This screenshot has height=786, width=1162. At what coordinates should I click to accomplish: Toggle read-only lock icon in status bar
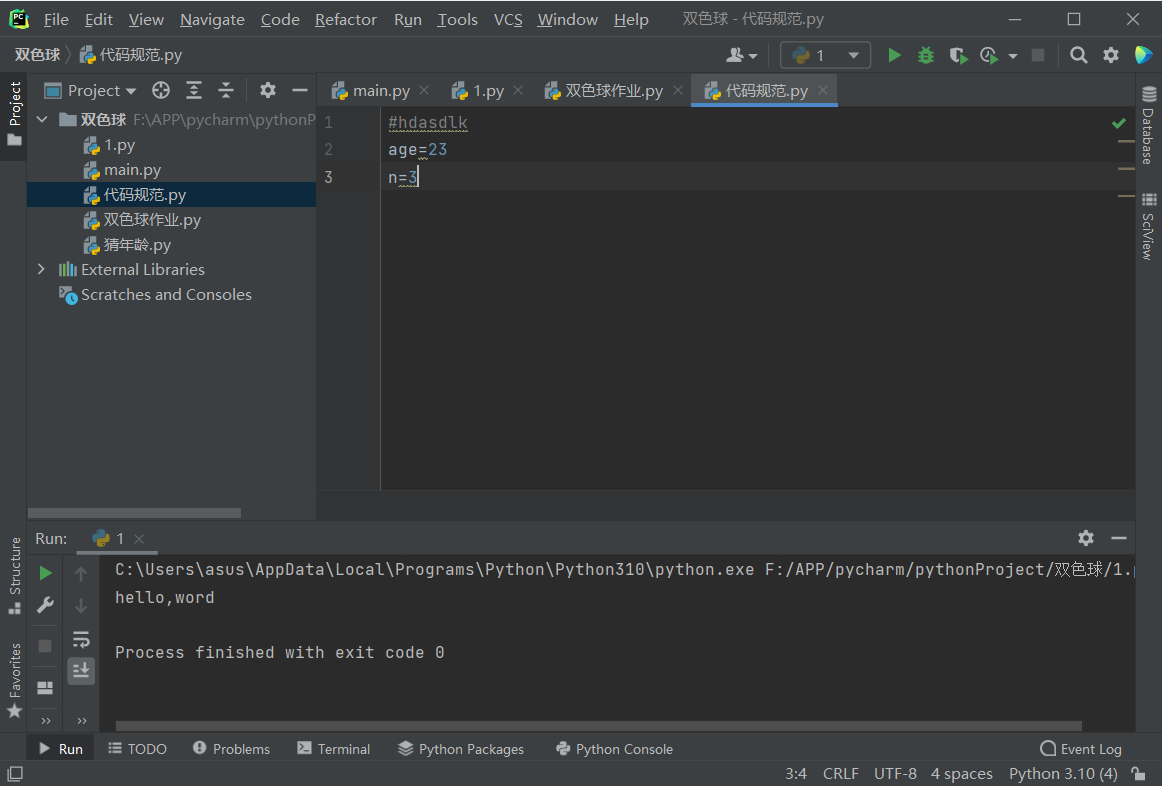pyautogui.click(x=1138, y=774)
